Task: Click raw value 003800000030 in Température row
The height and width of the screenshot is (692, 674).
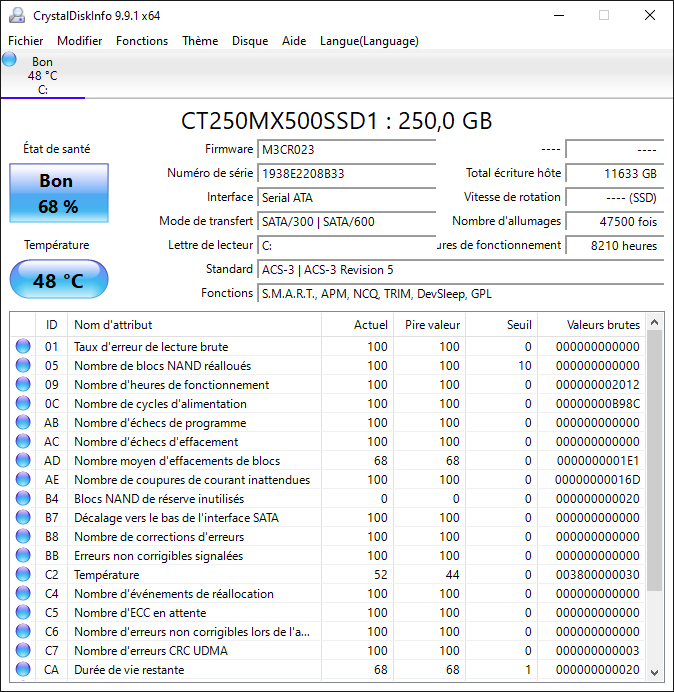Action: [597, 575]
